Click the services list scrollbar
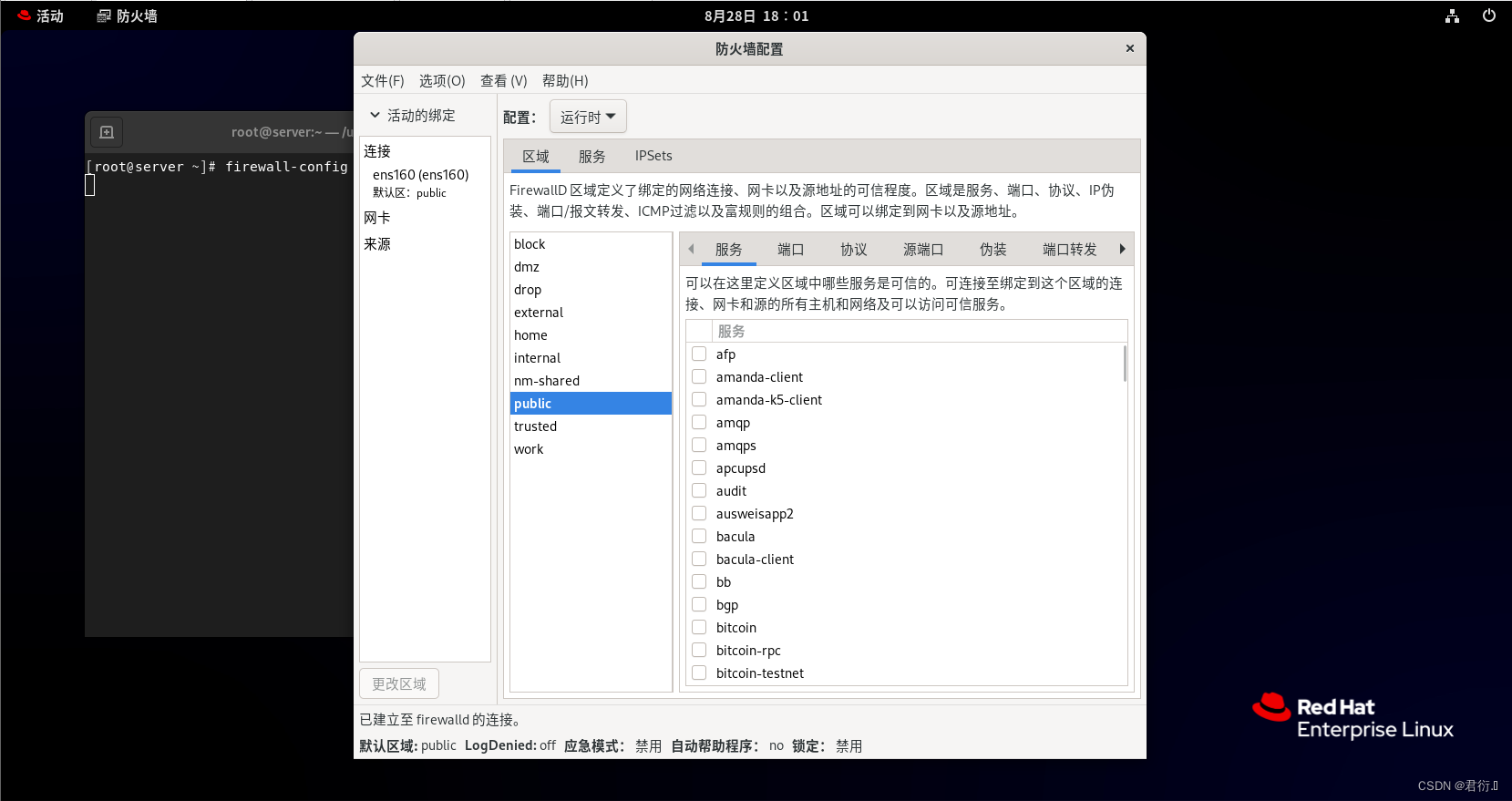This screenshot has height=801, width=1512. pos(1125,364)
